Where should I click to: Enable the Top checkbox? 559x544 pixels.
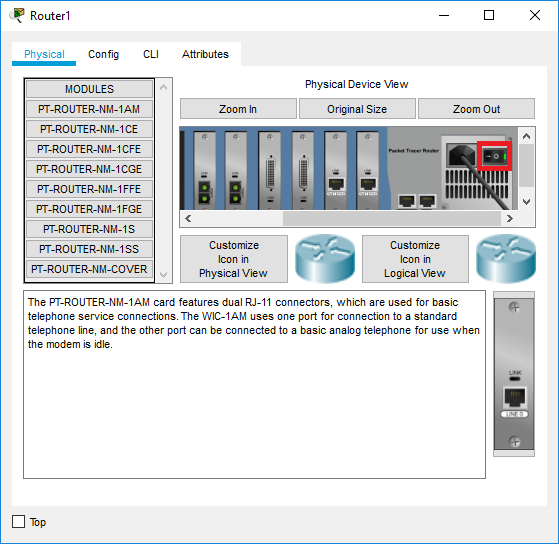[19, 522]
